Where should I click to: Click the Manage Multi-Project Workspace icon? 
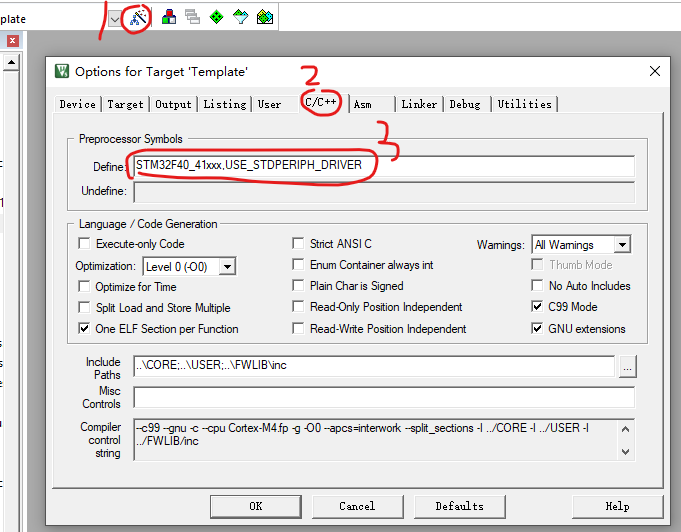(x=192, y=17)
